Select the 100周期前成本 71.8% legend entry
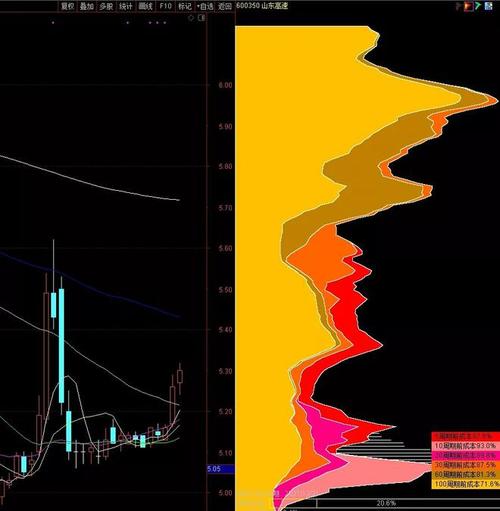 tap(466, 484)
